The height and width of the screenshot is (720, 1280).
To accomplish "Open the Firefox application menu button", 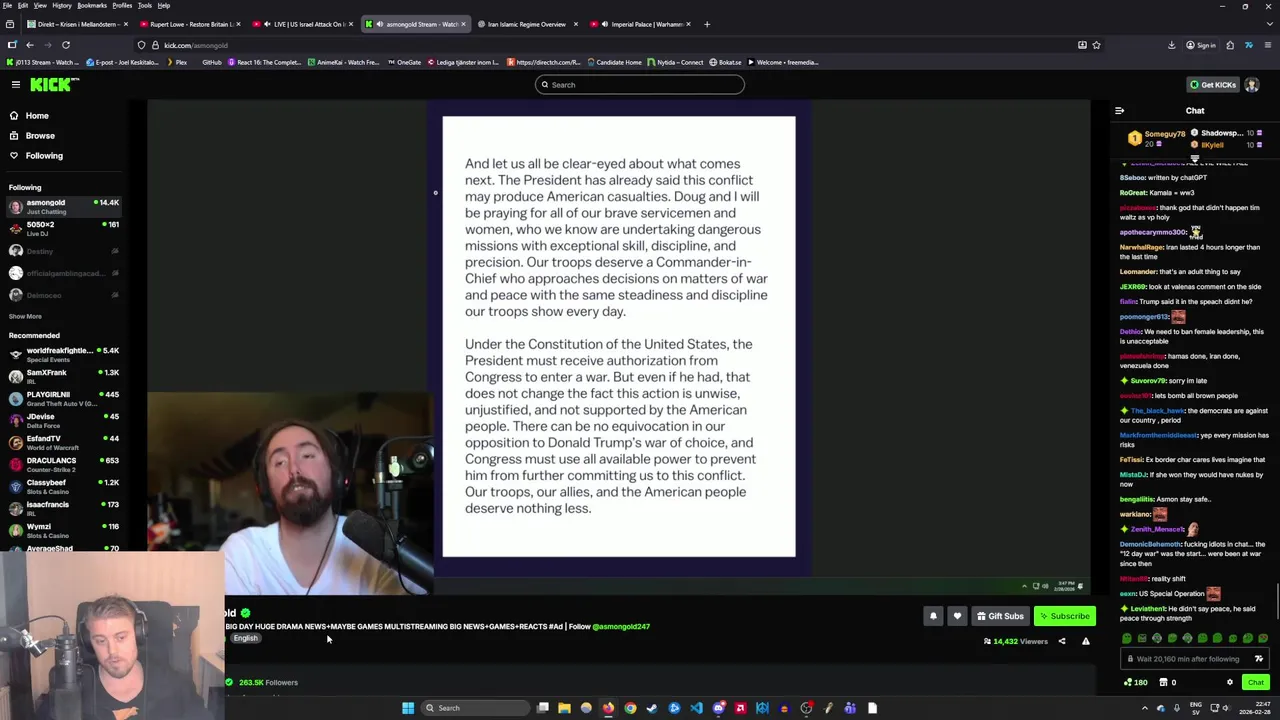I will click(1267, 45).
